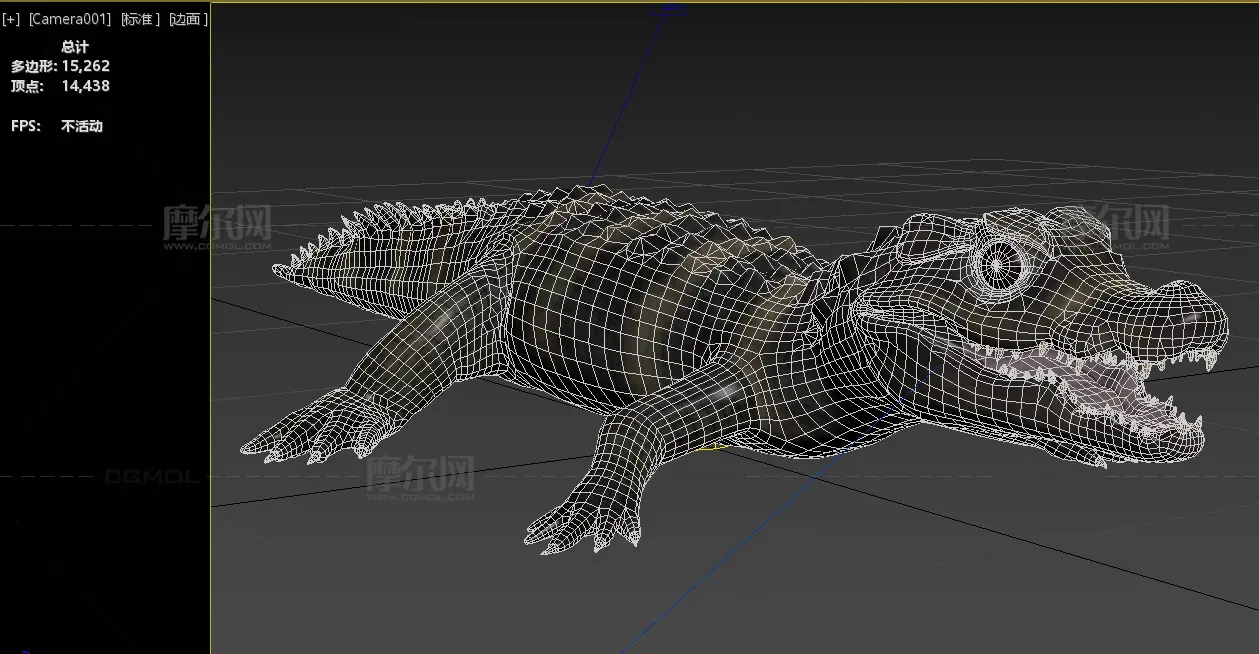Click the 摩尔网 watermark below the crocodile
The width and height of the screenshot is (1259, 654).
[x=419, y=477]
